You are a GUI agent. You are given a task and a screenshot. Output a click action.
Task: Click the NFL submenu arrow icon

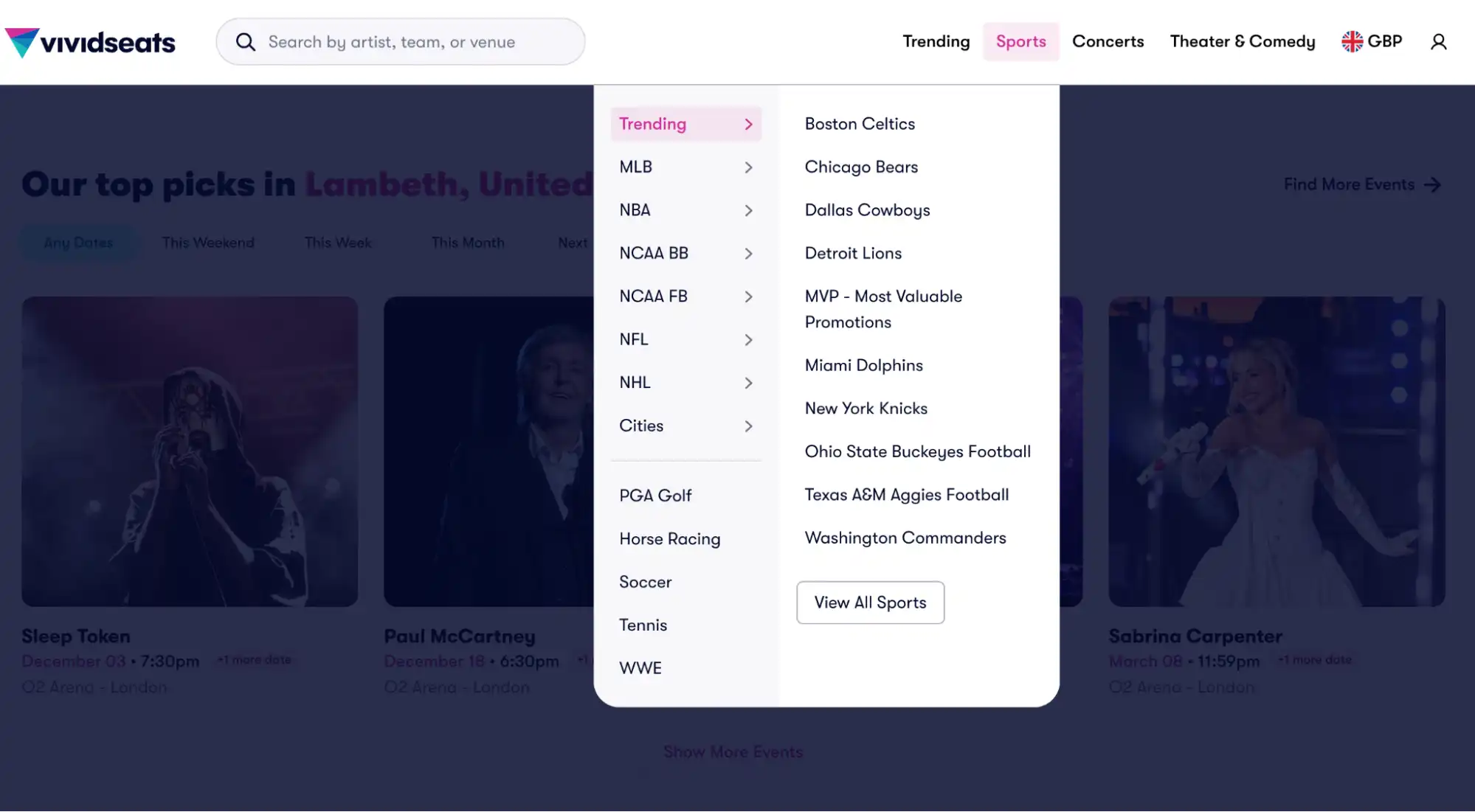748,339
